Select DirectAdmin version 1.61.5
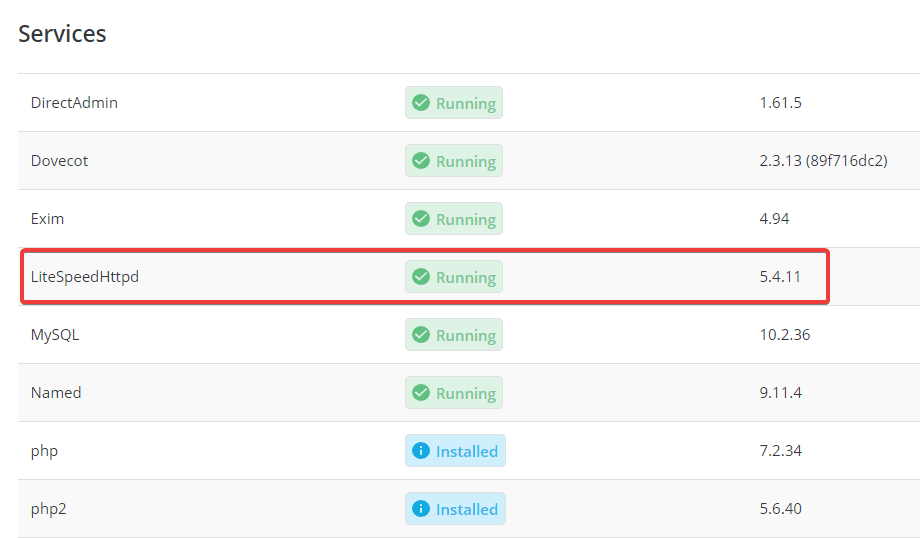The width and height of the screenshot is (920, 538). pyautogui.click(x=780, y=103)
